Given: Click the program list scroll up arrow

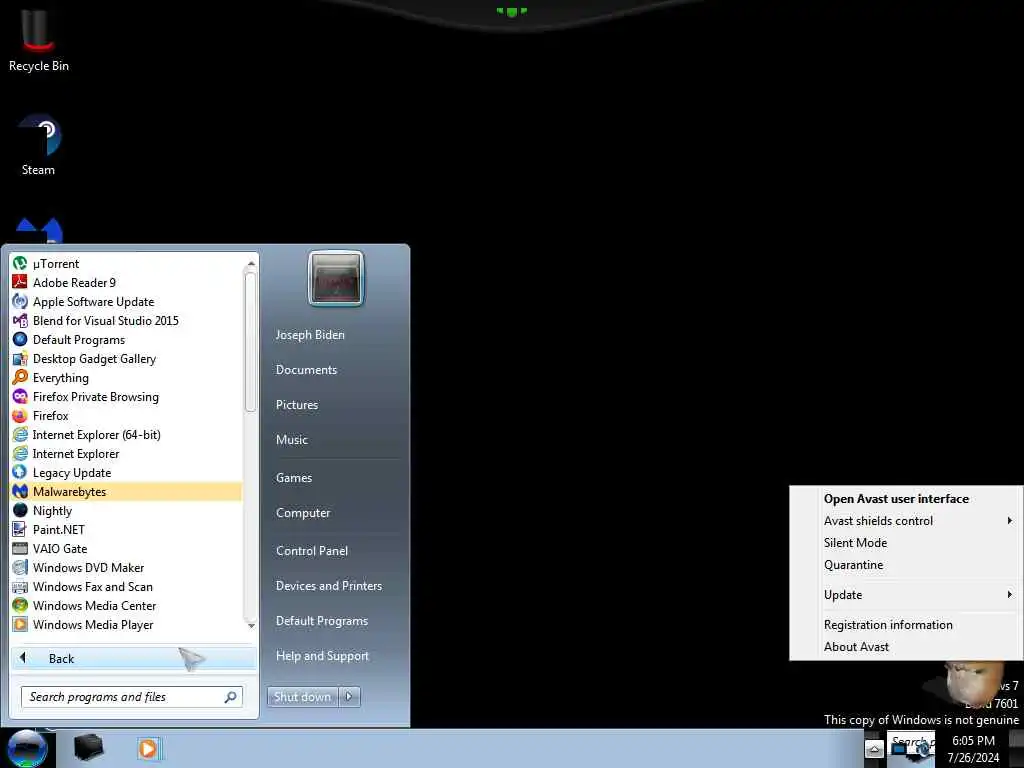Looking at the screenshot, I should 251,263.
